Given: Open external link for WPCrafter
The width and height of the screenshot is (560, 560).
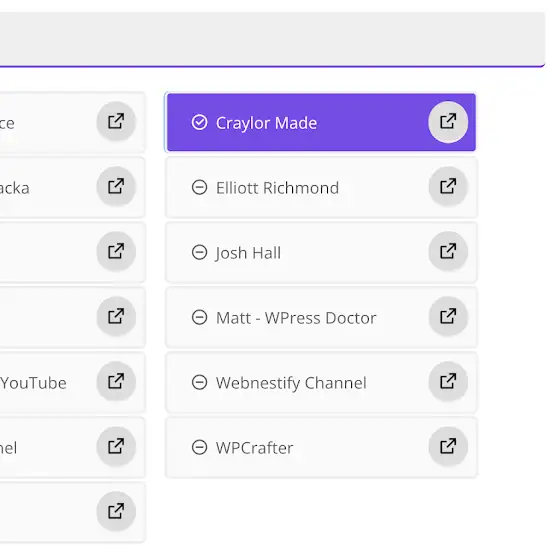Looking at the screenshot, I should click(448, 447).
